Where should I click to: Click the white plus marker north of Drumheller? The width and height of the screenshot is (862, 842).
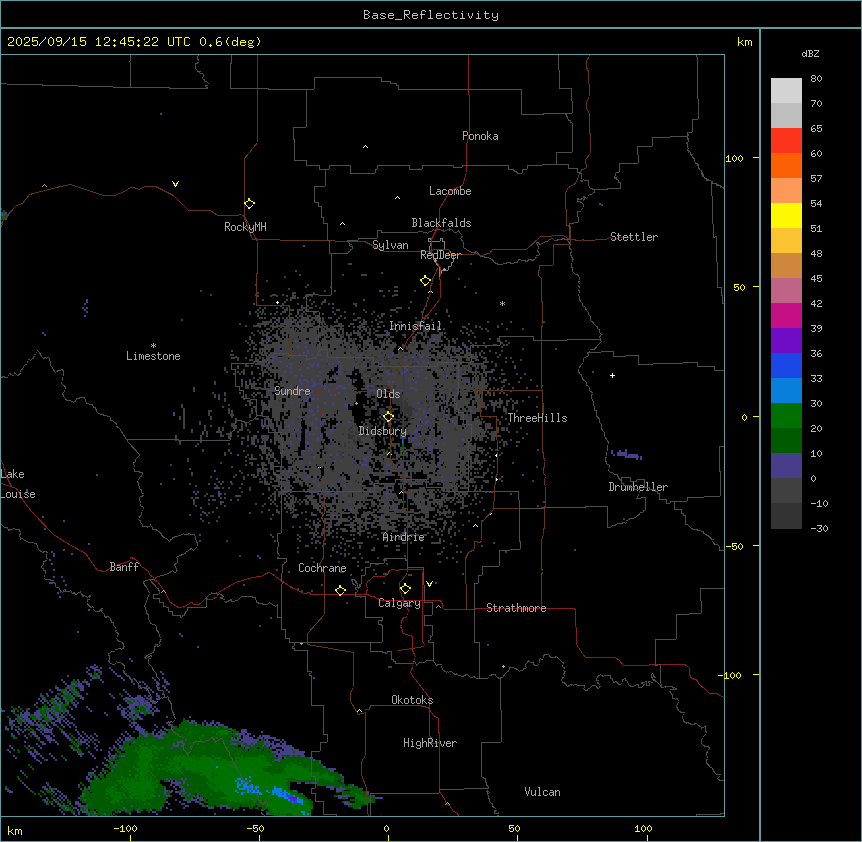612,375
